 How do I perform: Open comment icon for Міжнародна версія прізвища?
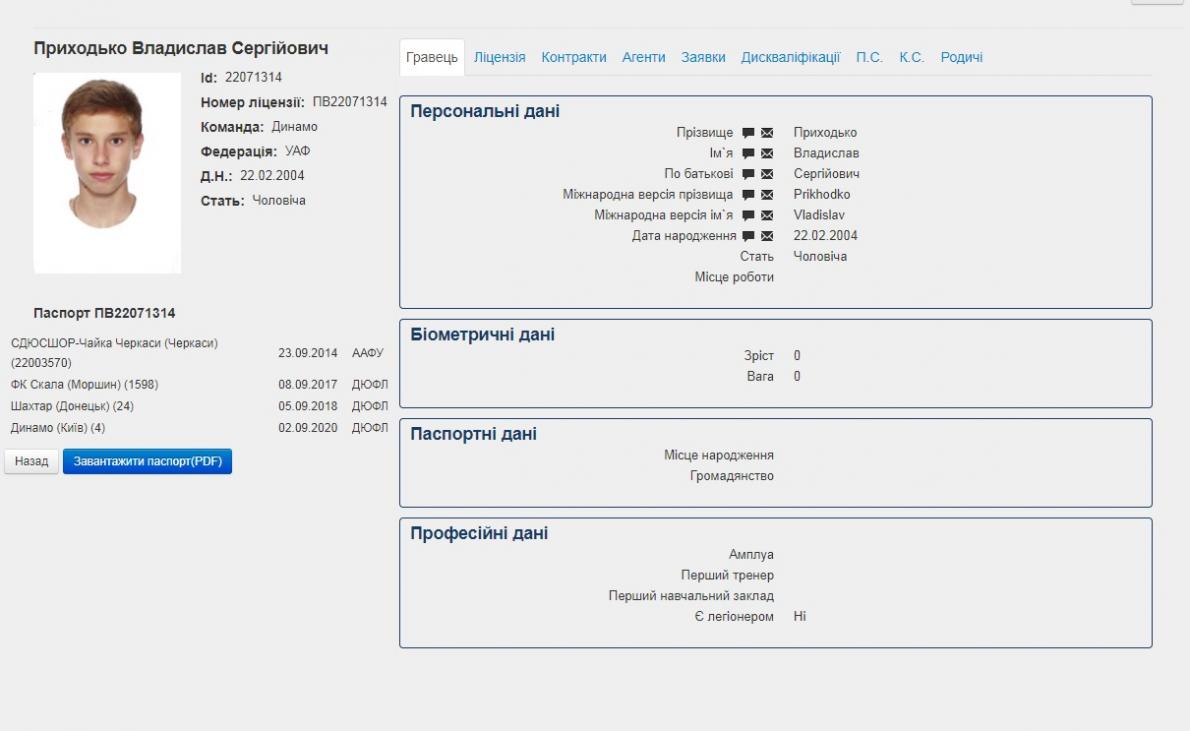748,195
